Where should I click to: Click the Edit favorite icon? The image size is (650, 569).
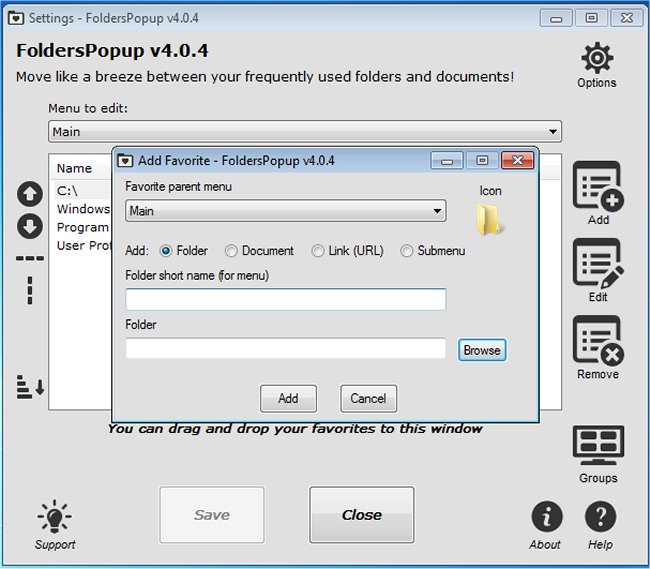click(x=598, y=263)
